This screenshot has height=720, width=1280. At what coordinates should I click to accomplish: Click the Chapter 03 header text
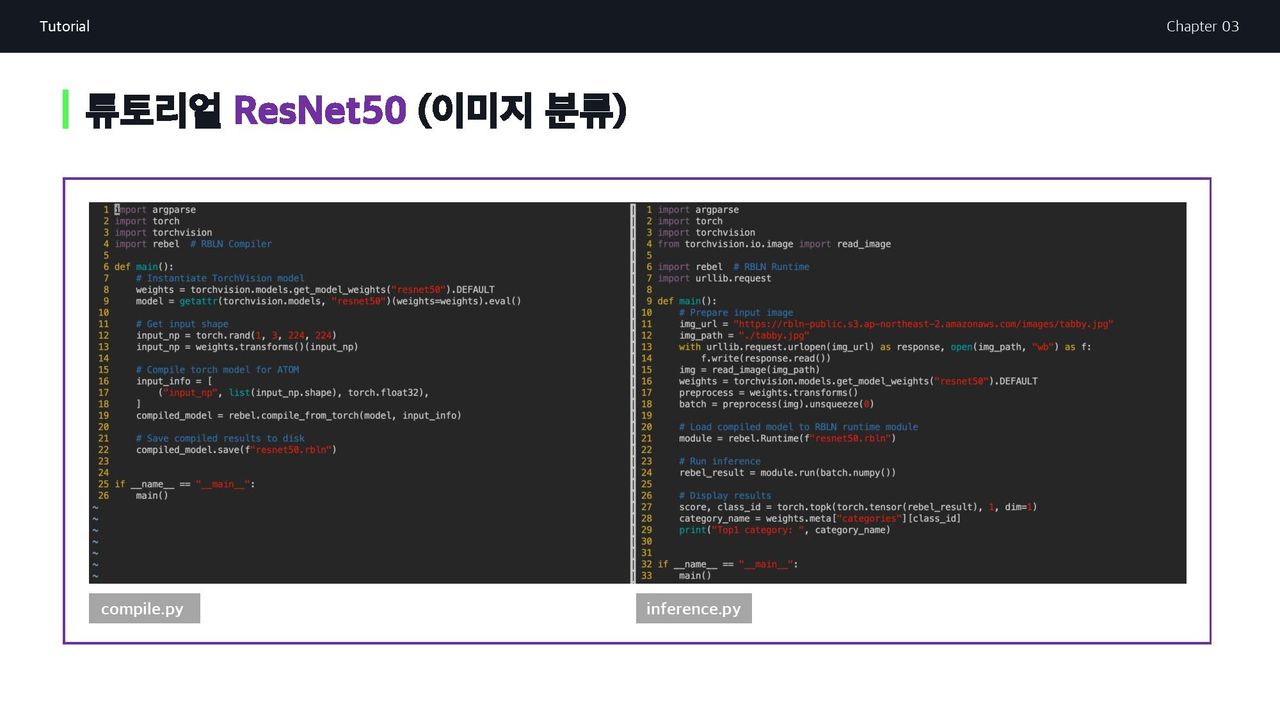point(1202,26)
